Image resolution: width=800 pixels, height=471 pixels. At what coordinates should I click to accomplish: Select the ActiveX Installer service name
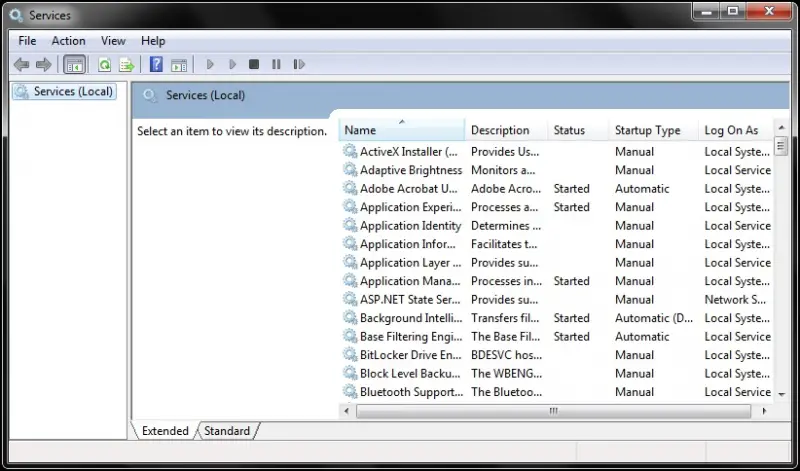pos(409,152)
